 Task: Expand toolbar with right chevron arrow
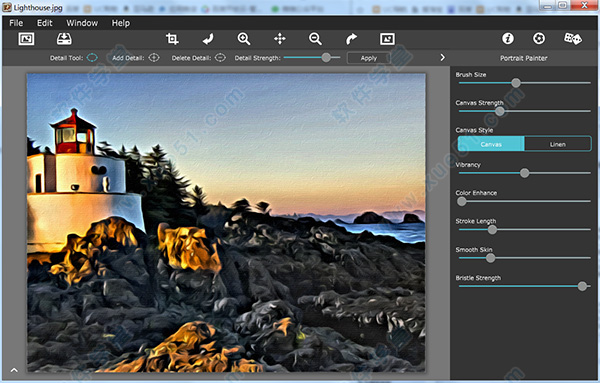pyautogui.click(x=442, y=57)
